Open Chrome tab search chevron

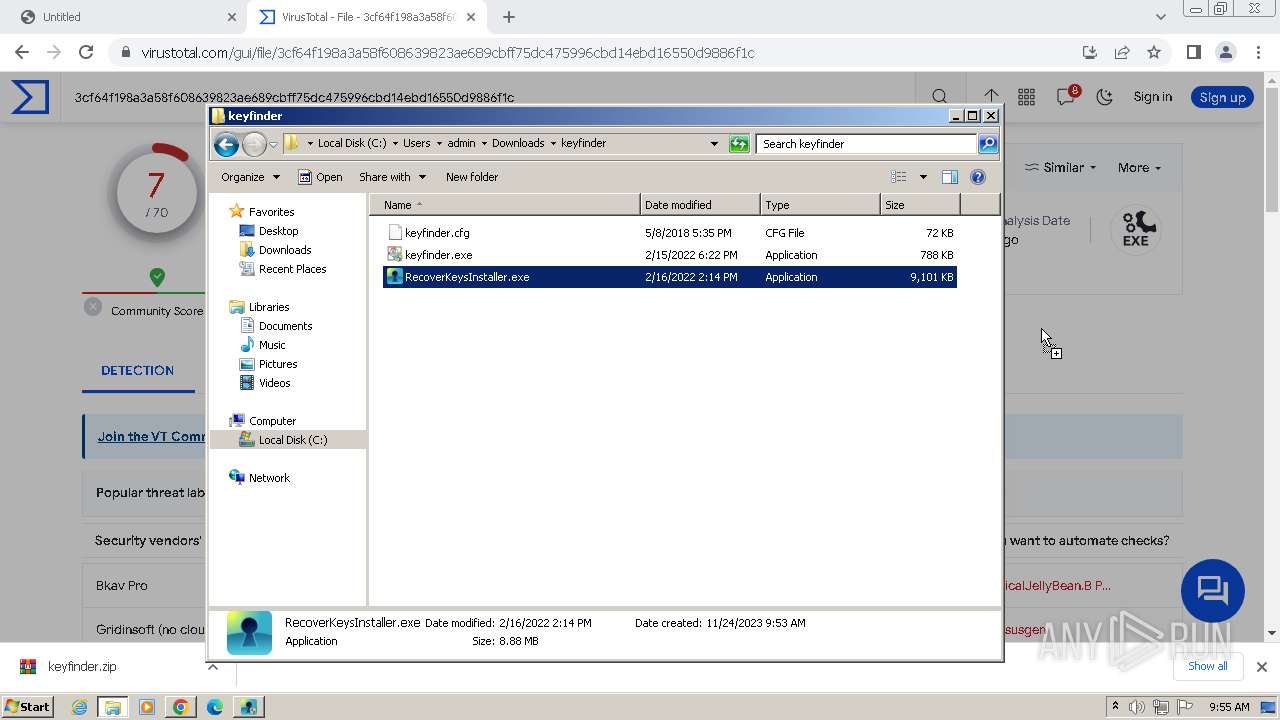[1161, 17]
